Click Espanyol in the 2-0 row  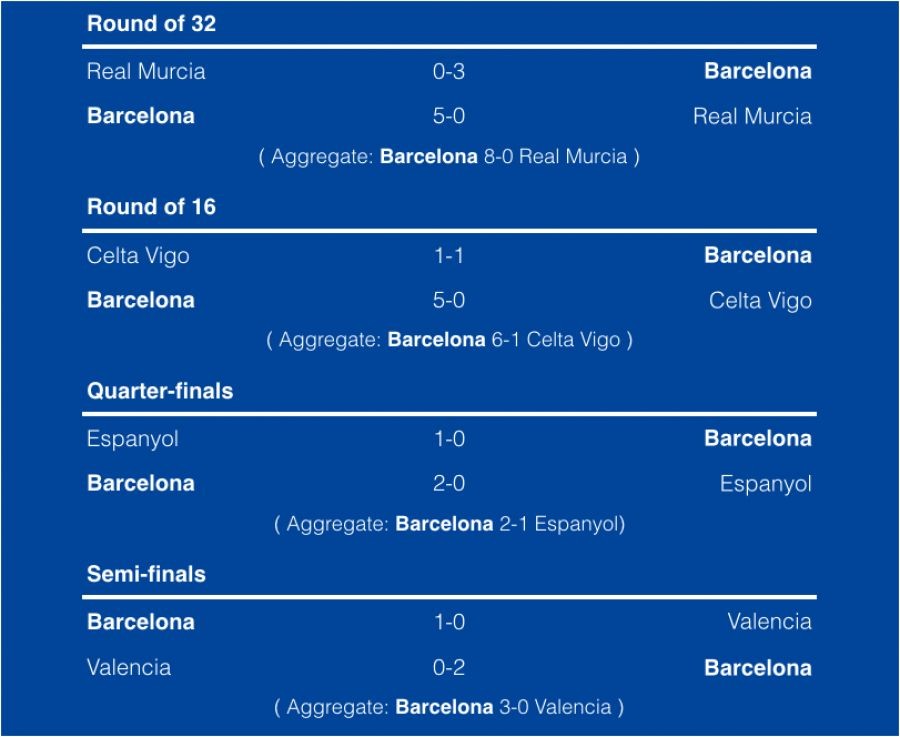click(x=765, y=484)
